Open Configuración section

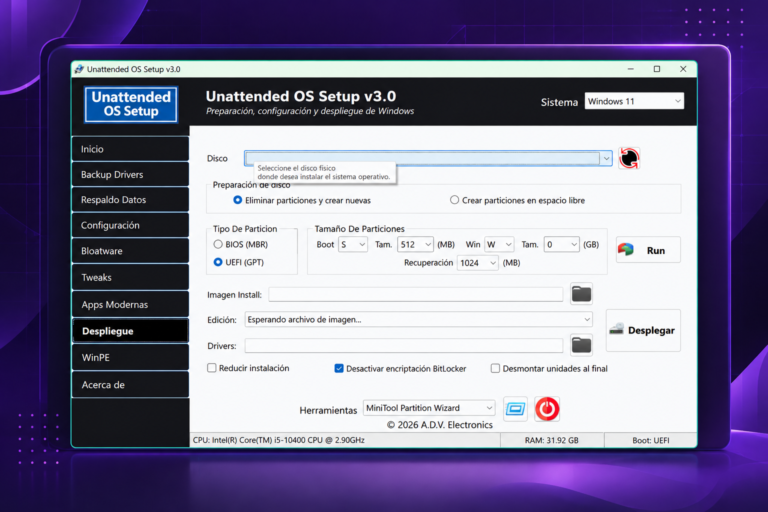(x=130, y=225)
